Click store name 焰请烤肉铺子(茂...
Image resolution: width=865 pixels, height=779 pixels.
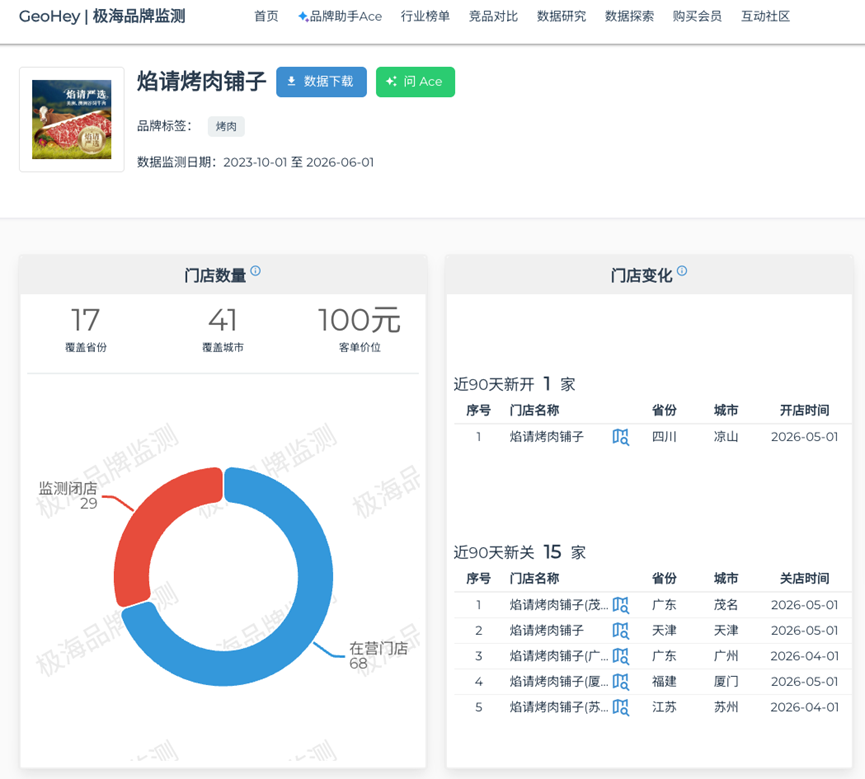click(559, 605)
